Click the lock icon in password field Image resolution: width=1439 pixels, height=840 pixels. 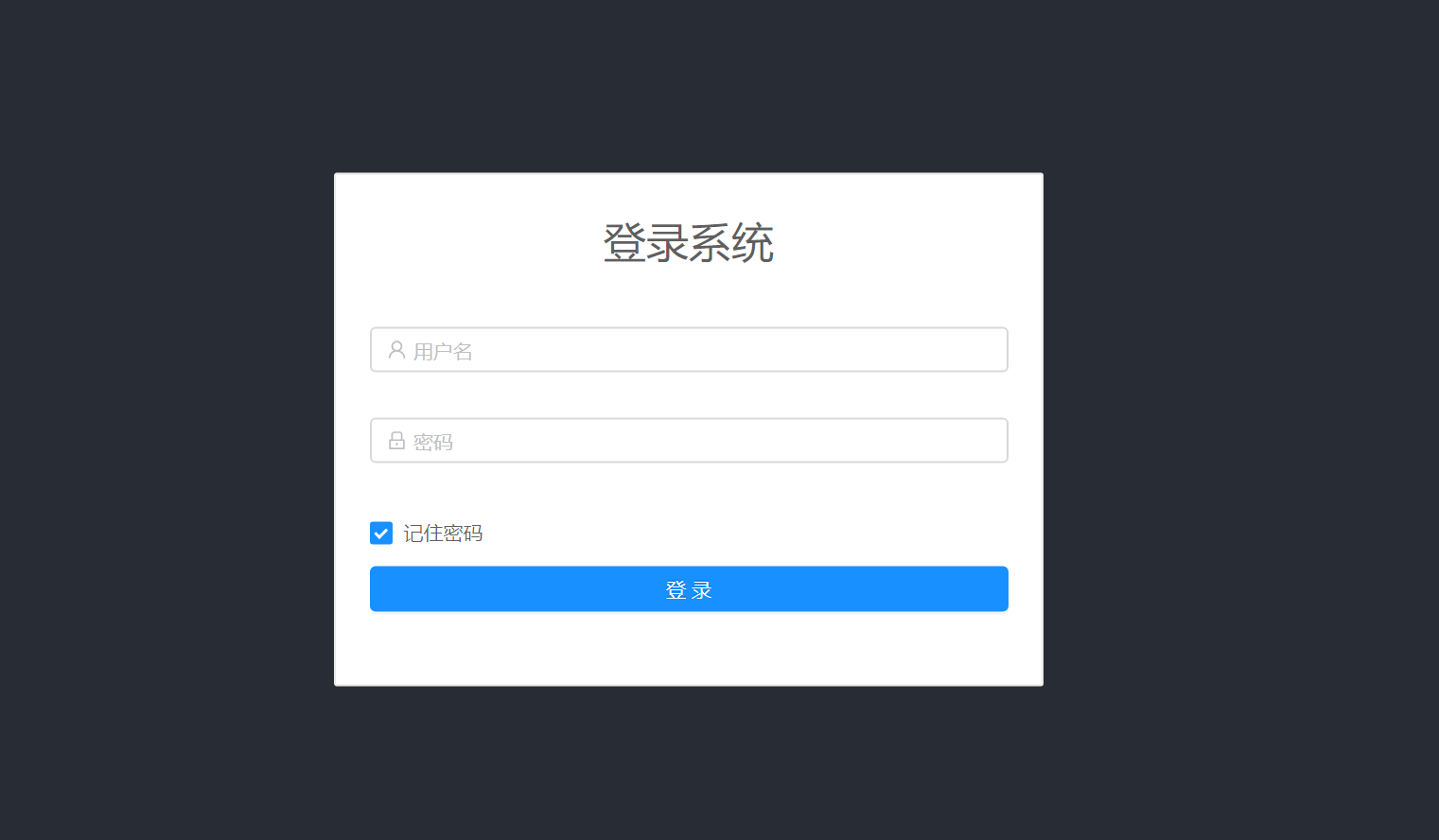tap(396, 441)
